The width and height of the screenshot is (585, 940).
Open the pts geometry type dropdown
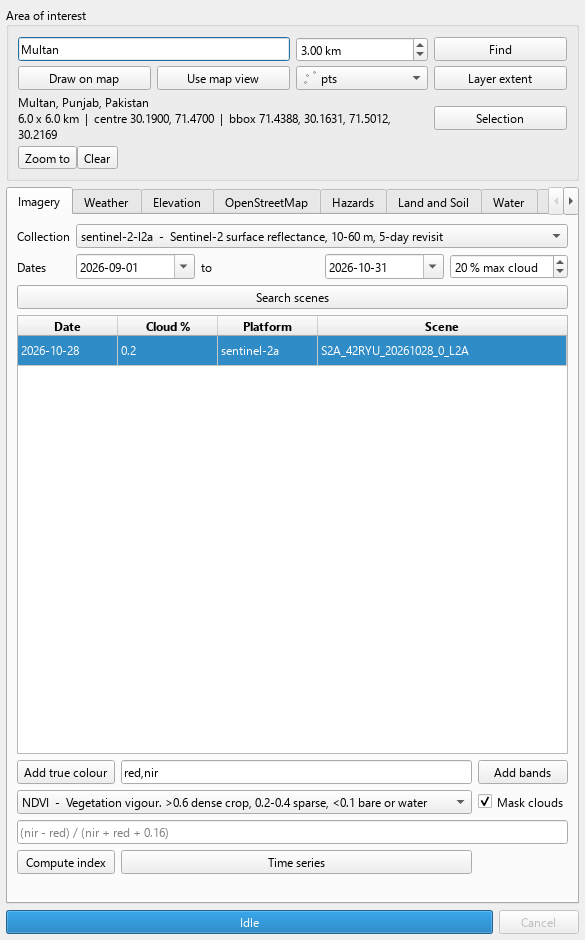361,79
